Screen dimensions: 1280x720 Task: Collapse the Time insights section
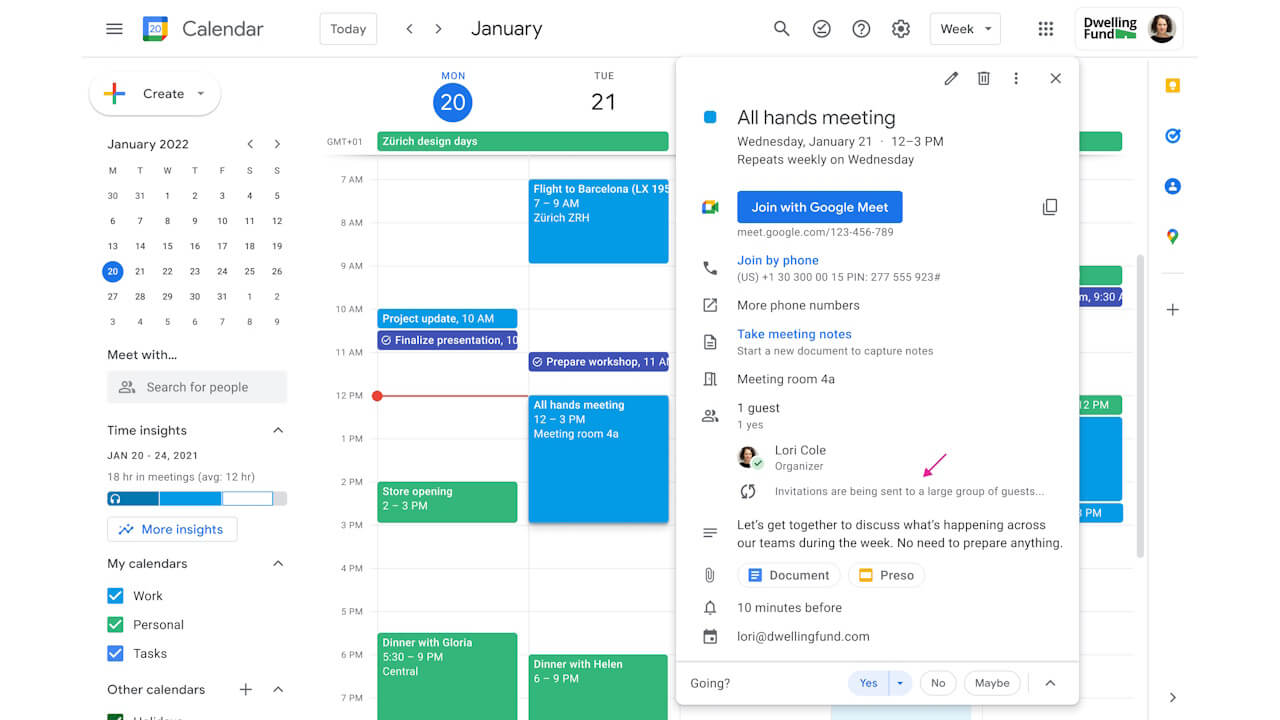(277, 430)
